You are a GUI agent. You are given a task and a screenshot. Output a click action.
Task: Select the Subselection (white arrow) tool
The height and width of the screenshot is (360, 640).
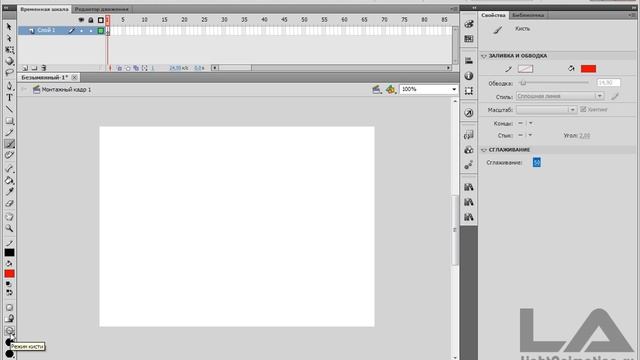click(9, 38)
